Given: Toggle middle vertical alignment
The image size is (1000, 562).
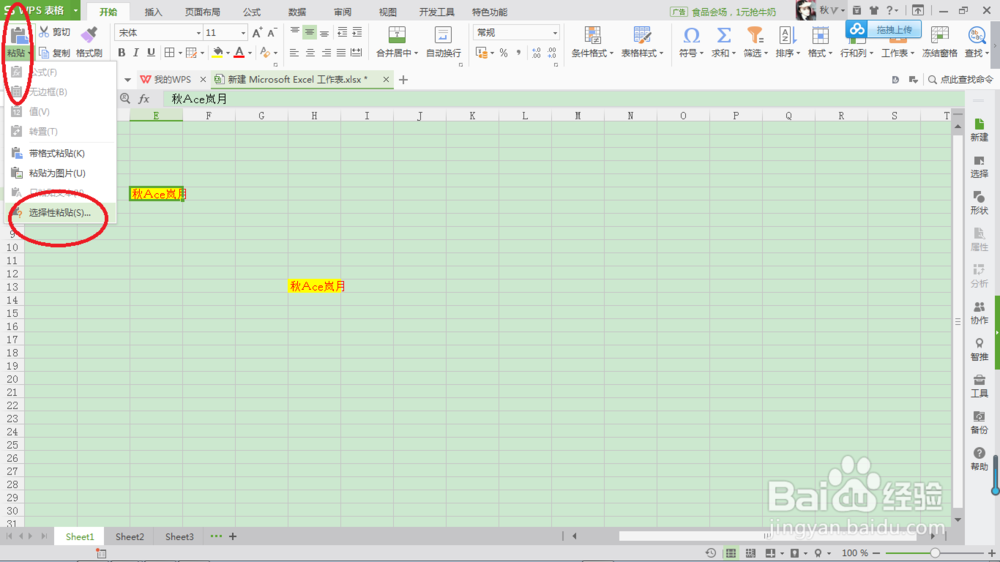Looking at the screenshot, I should tap(309, 32).
